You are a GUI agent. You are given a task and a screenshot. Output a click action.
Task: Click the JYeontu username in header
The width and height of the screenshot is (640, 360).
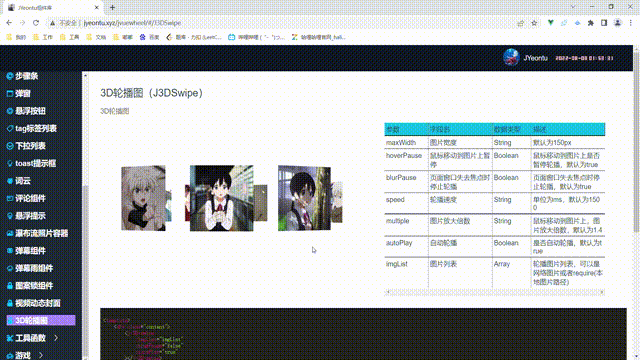coord(536,58)
